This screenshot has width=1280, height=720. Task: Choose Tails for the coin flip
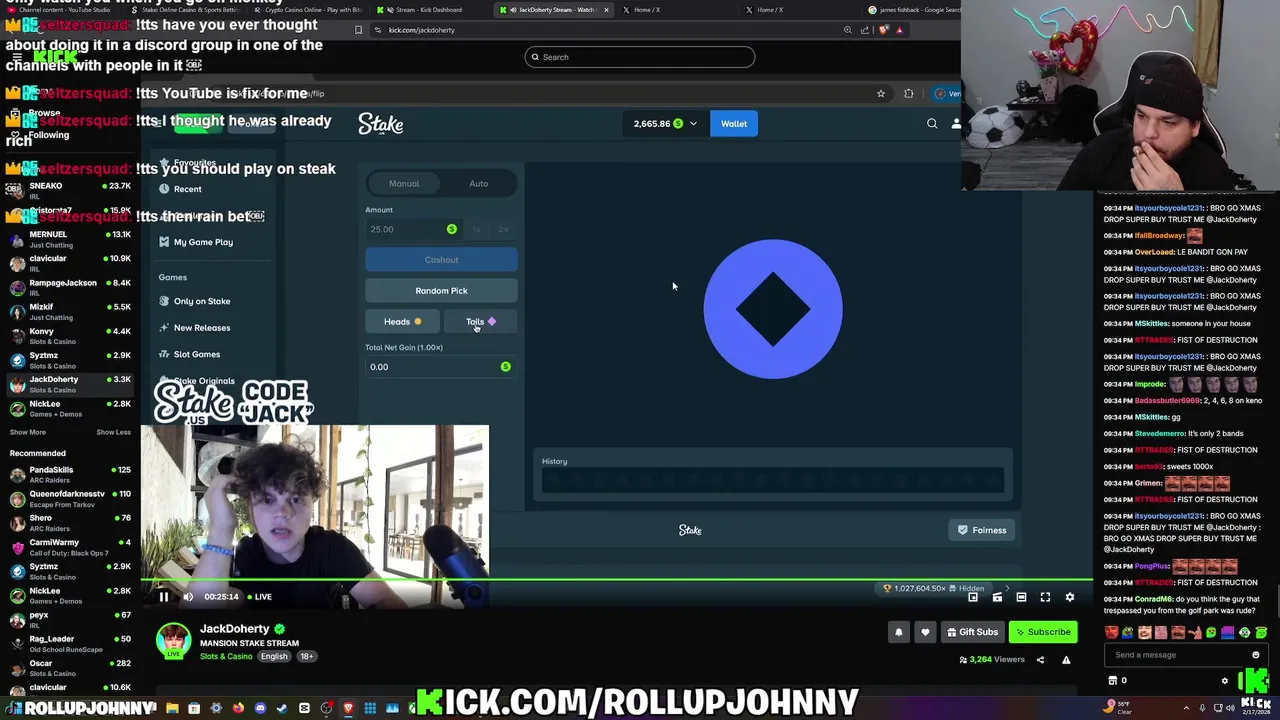click(x=481, y=322)
